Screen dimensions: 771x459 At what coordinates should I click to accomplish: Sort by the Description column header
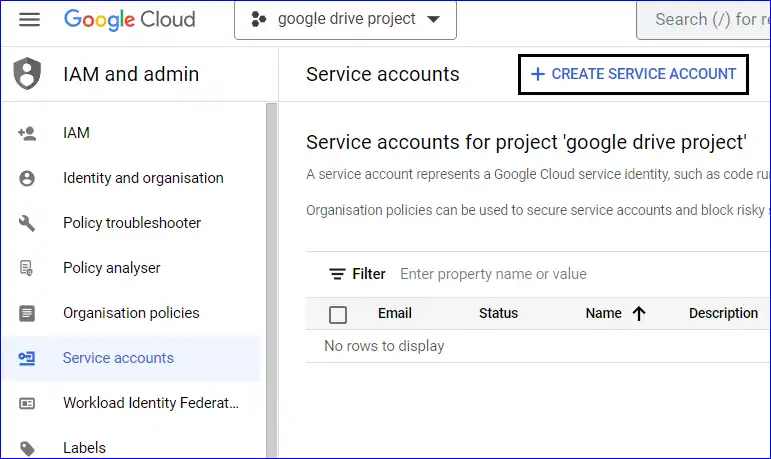pos(723,313)
